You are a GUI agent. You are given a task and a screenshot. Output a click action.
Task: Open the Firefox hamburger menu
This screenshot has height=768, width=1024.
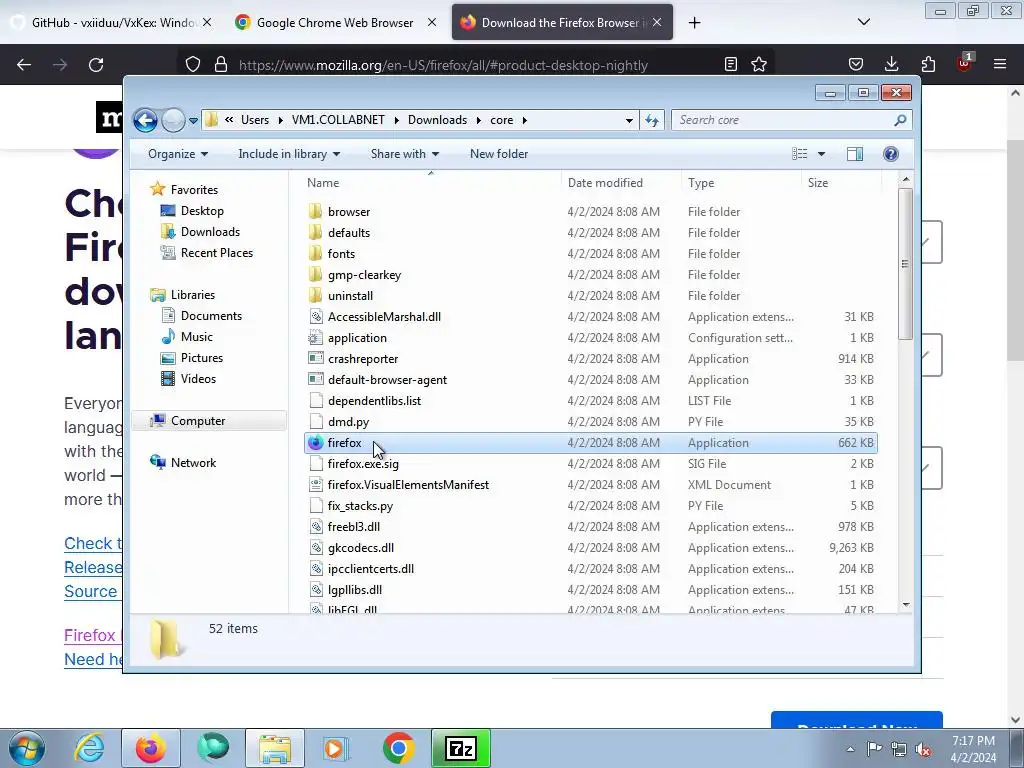tap(1000, 64)
